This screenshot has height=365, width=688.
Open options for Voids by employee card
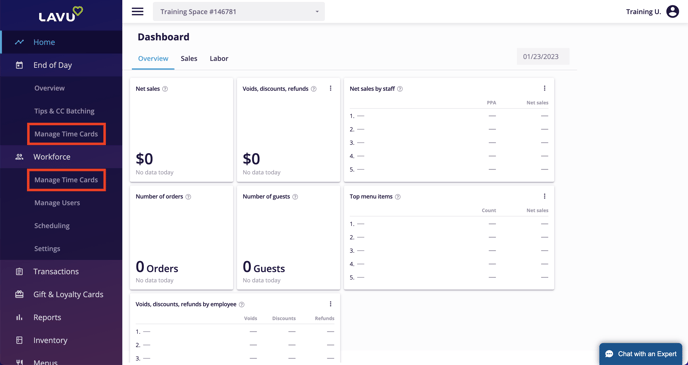(330, 304)
